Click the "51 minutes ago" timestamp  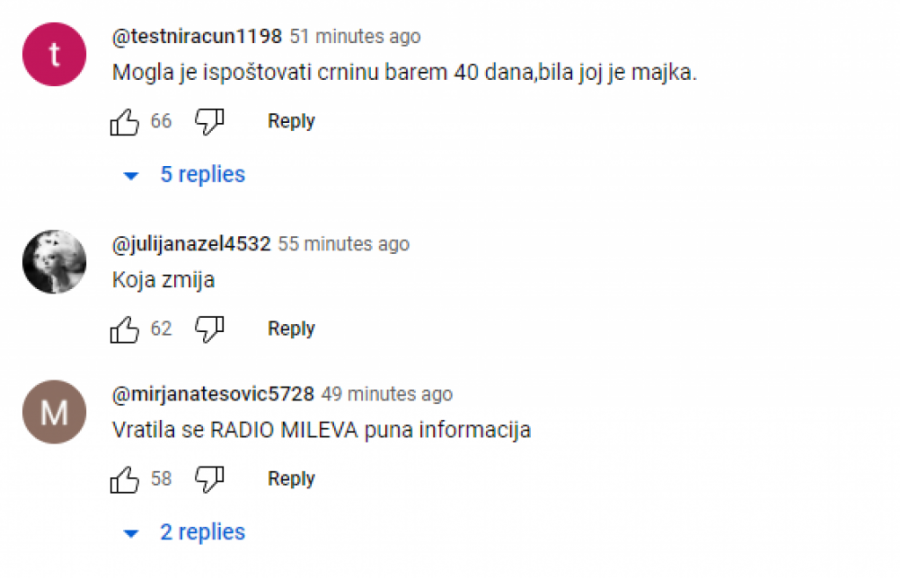pos(355,37)
